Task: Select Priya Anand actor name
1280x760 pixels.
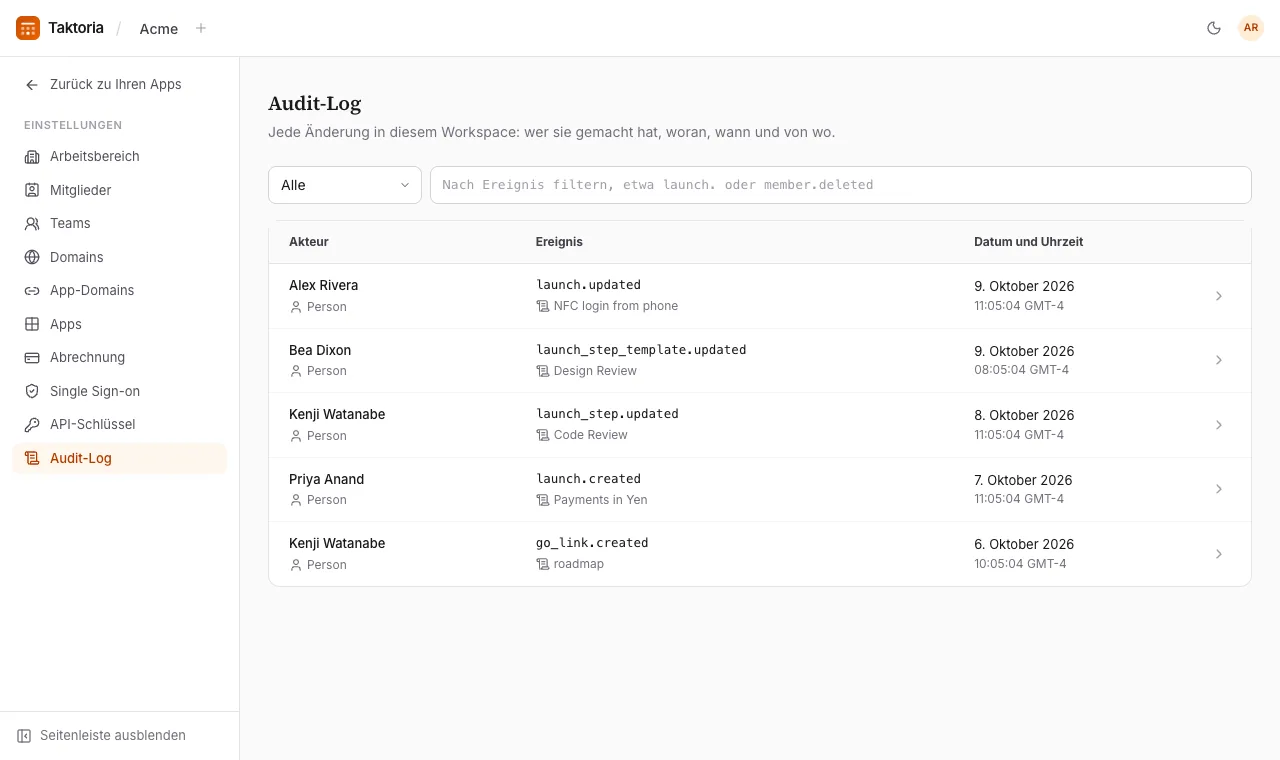Action: [x=327, y=479]
